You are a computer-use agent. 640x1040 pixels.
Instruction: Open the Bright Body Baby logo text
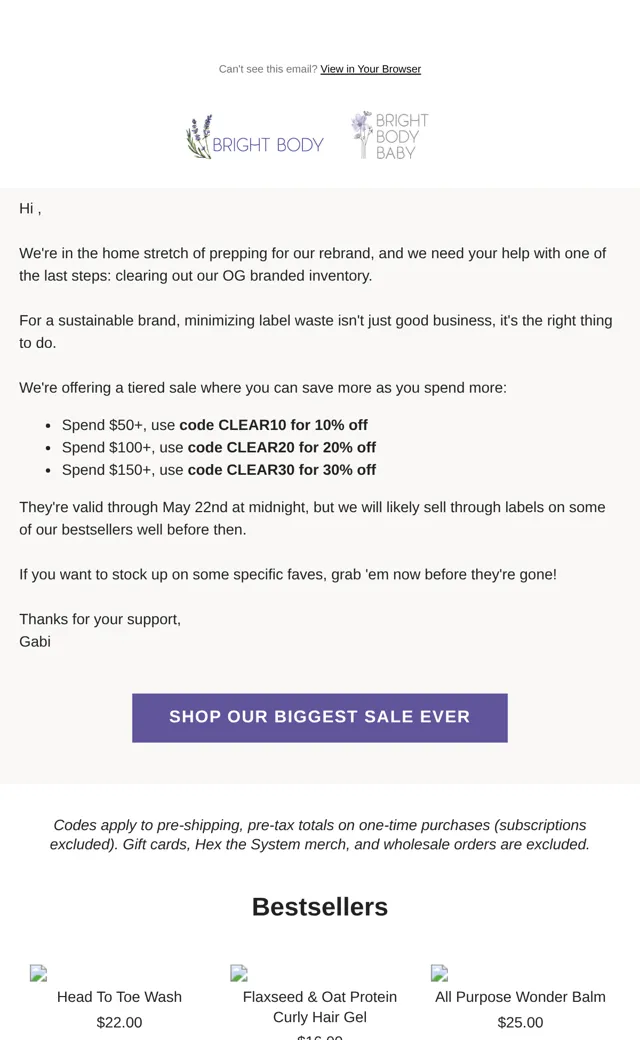coord(402,136)
